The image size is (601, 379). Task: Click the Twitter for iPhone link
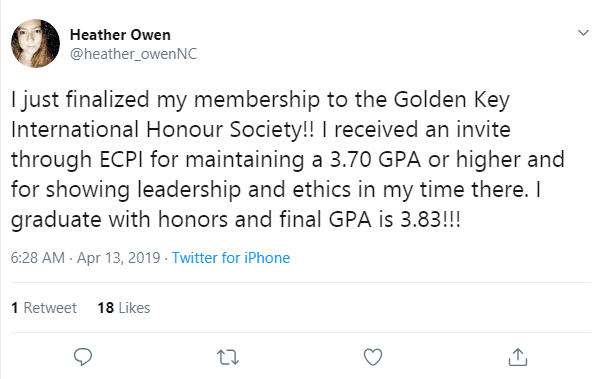point(231,258)
